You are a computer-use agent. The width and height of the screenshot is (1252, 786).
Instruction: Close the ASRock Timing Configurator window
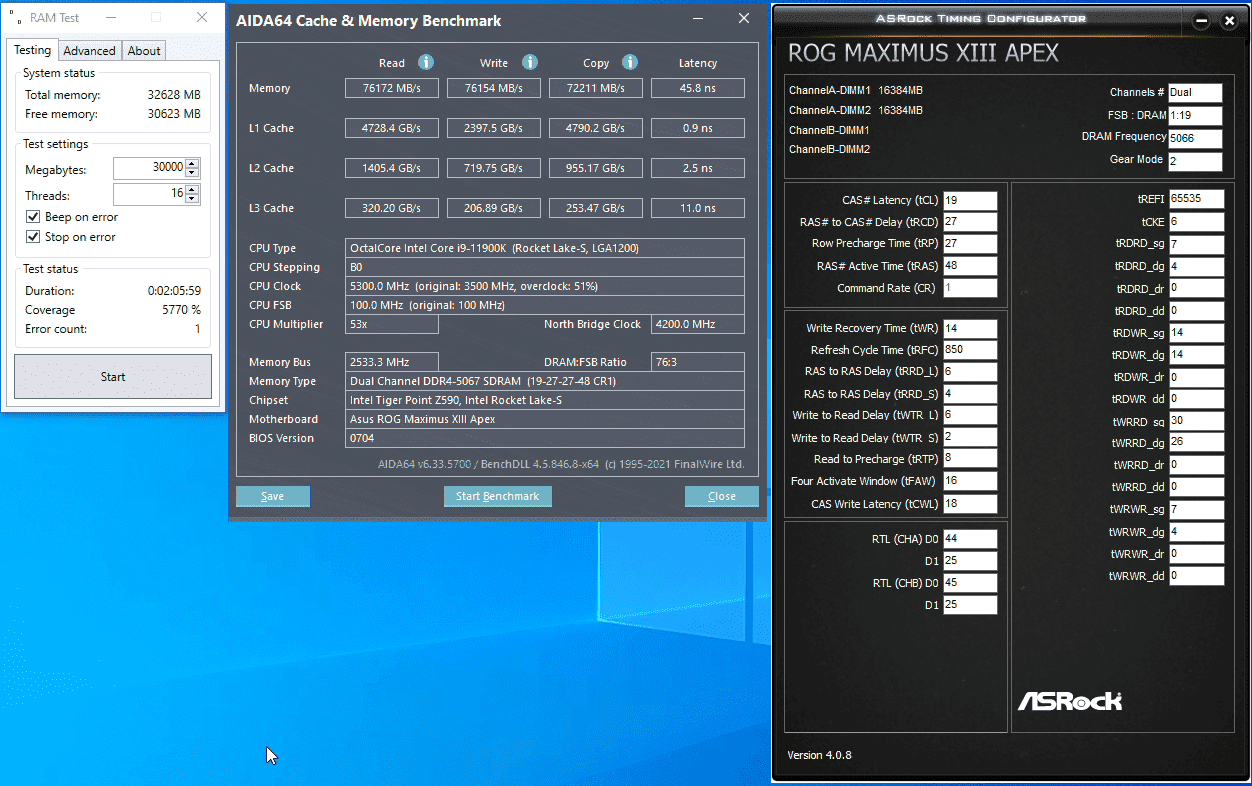point(1229,21)
